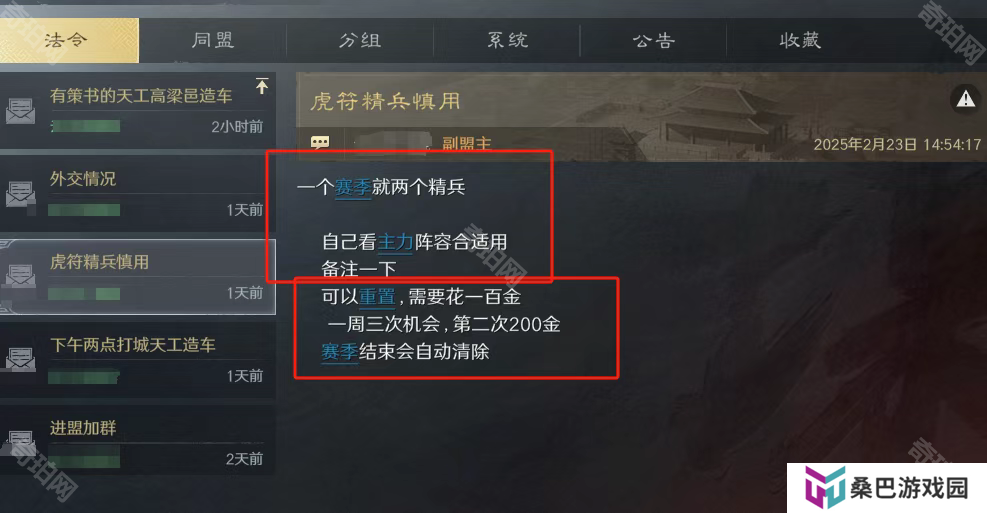The height and width of the screenshot is (513, 987).
Task: Click envelope icon for 进盟加群 mail
Action: (x=20, y=443)
